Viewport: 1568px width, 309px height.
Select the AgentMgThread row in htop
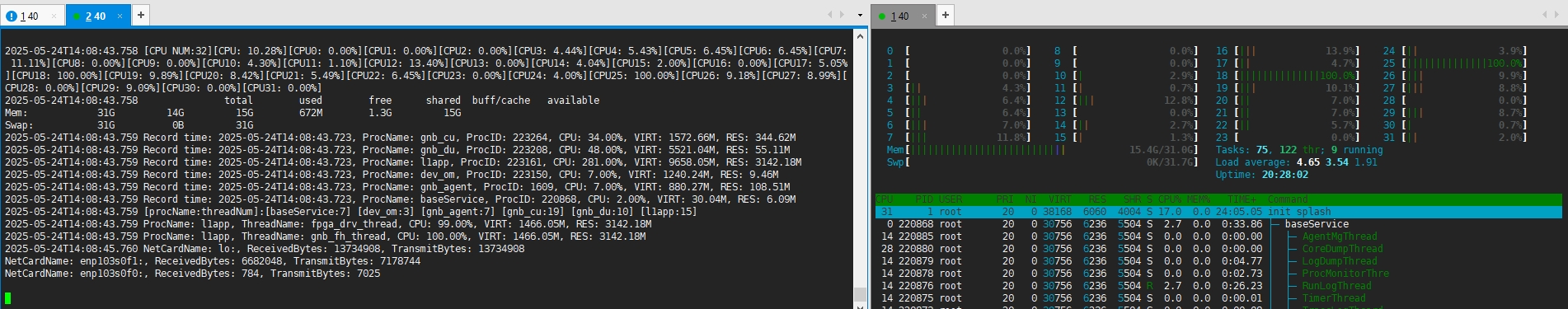1218,236
